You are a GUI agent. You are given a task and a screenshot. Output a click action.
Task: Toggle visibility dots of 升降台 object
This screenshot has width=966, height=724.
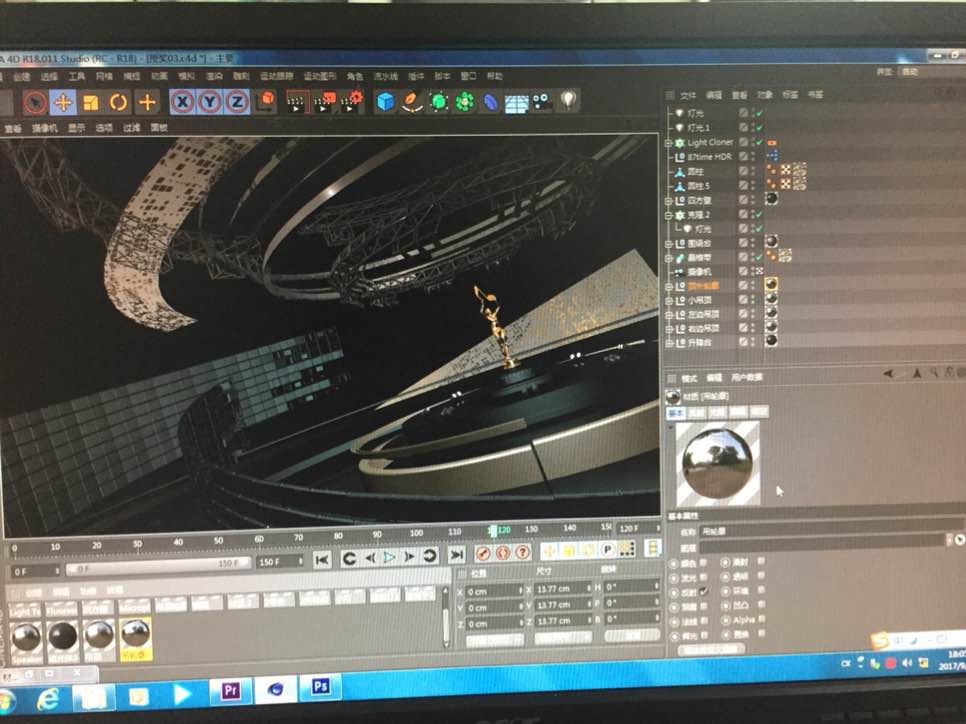point(753,342)
